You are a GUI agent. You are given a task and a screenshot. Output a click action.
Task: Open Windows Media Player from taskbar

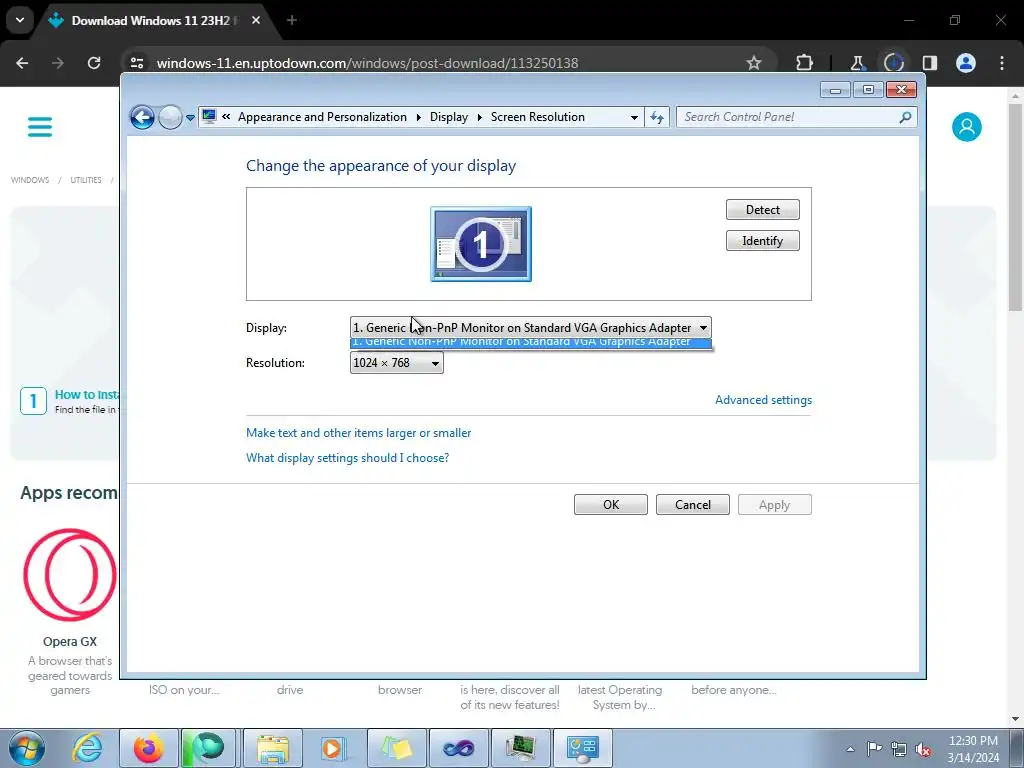334,748
